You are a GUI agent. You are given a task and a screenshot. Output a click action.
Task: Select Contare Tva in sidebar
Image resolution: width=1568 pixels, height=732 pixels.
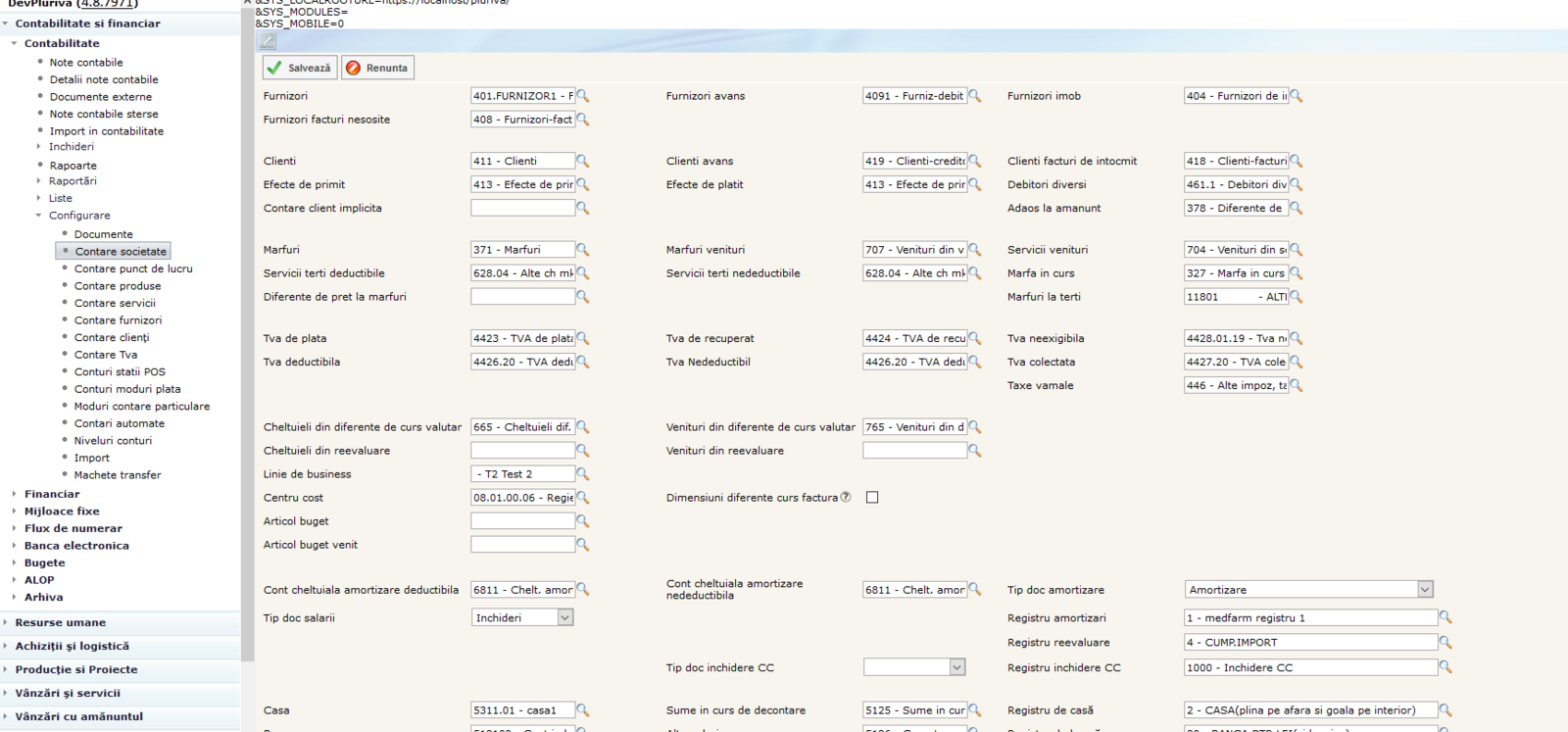tap(106, 355)
